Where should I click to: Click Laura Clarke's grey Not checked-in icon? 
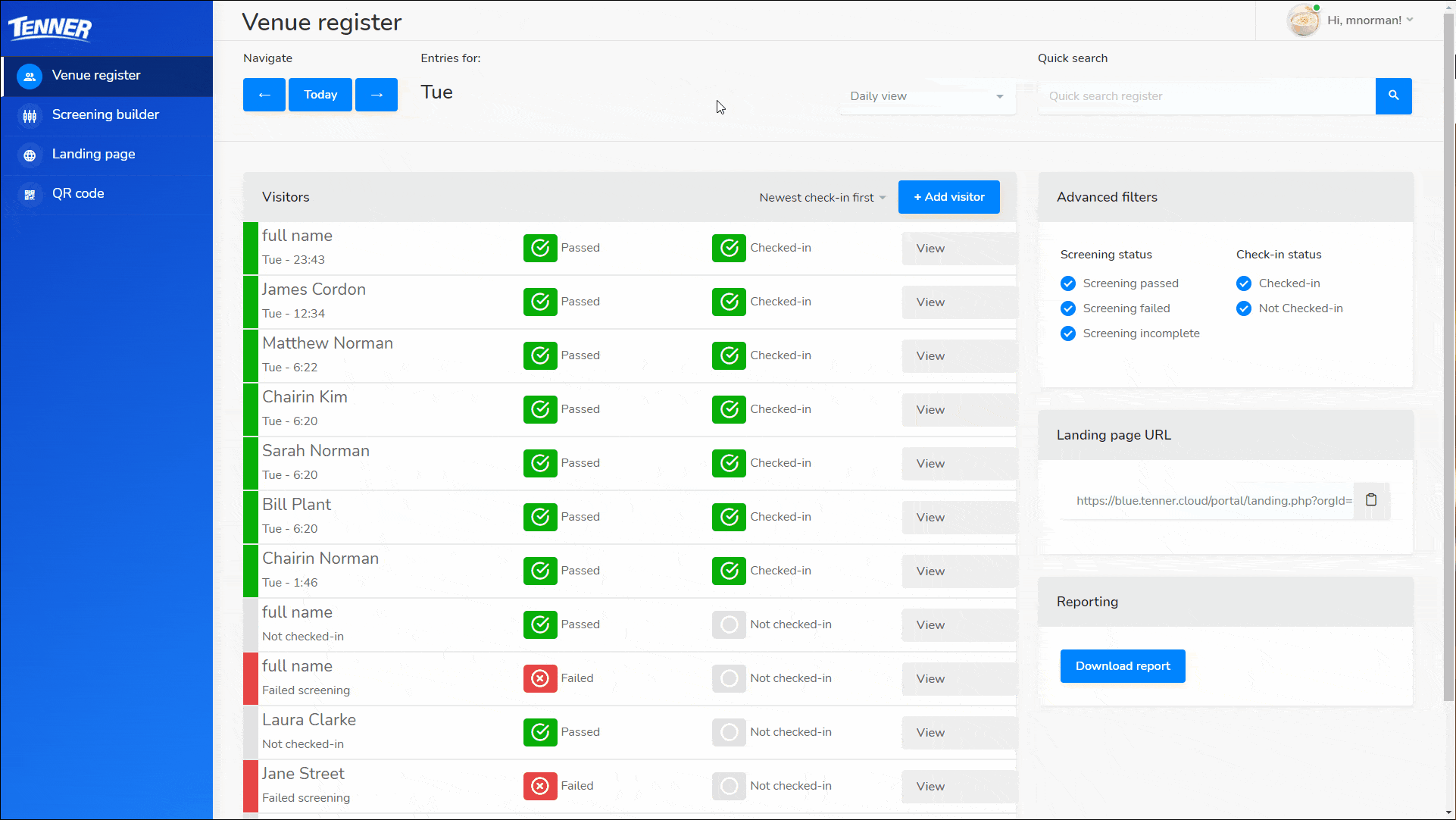[729, 732]
